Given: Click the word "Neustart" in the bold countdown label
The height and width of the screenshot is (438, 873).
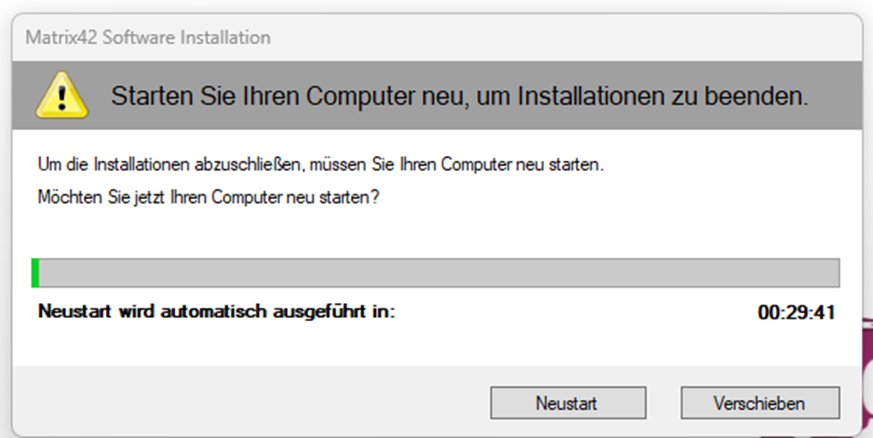Looking at the screenshot, I should [x=68, y=312].
